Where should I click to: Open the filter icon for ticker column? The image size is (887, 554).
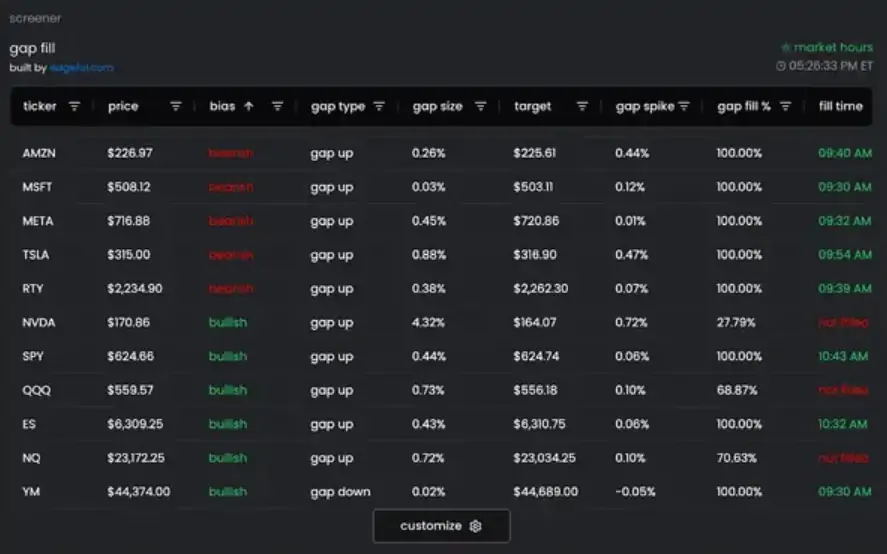click(x=74, y=106)
